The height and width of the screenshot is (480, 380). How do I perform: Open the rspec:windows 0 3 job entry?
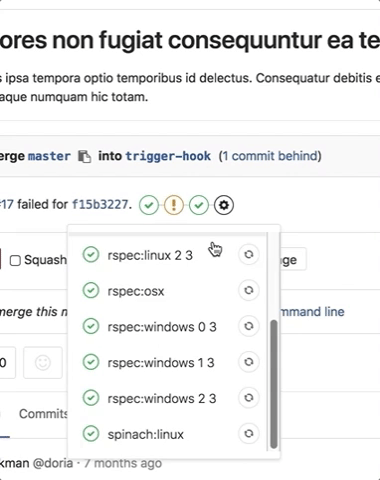click(x=162, y=327)
